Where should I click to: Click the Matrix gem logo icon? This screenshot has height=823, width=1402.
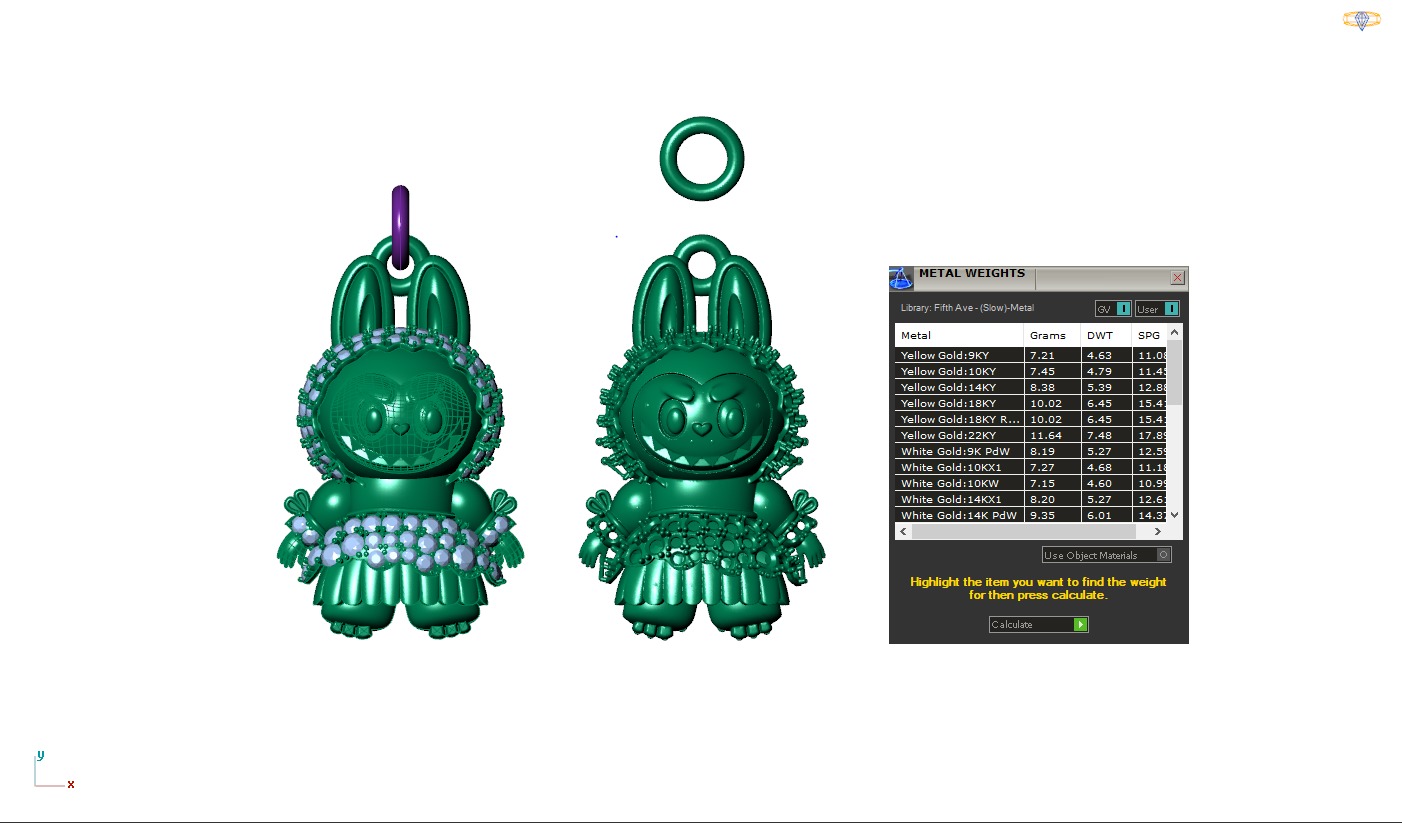click(1361, 20)
